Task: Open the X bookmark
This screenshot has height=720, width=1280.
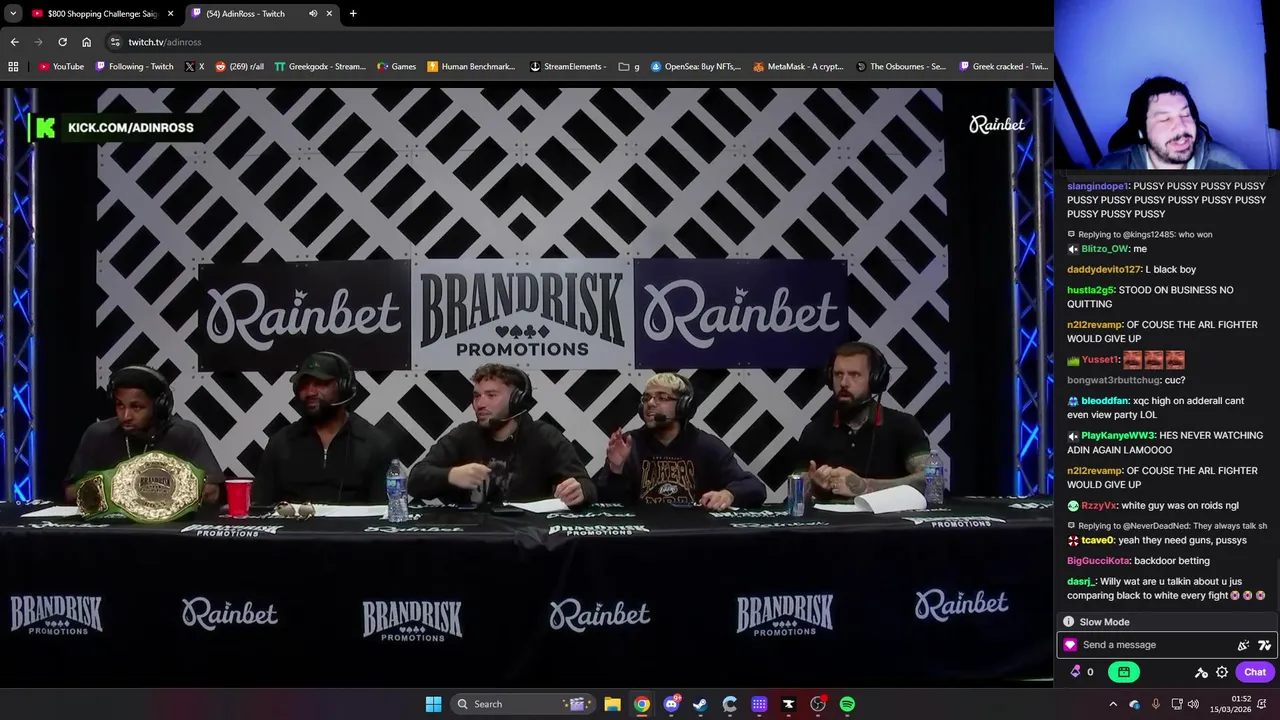Action: point(195,66)
